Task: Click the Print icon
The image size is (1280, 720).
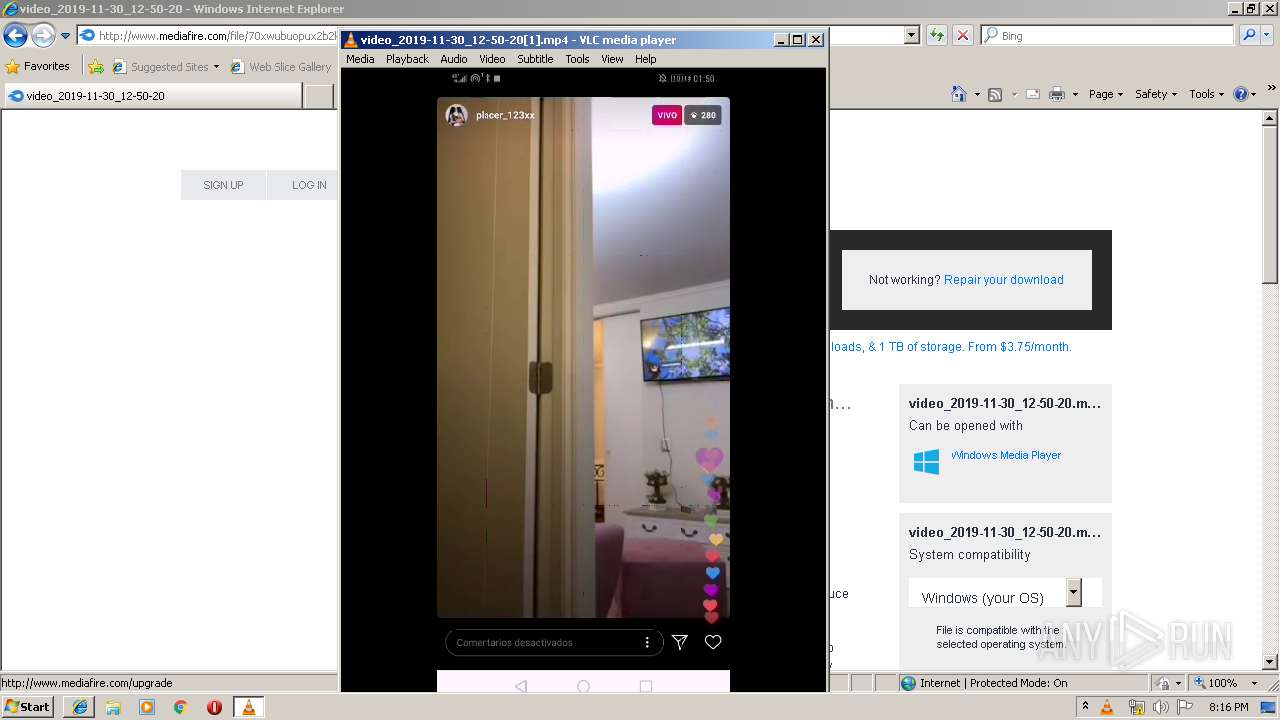Action: point(1057,94)
